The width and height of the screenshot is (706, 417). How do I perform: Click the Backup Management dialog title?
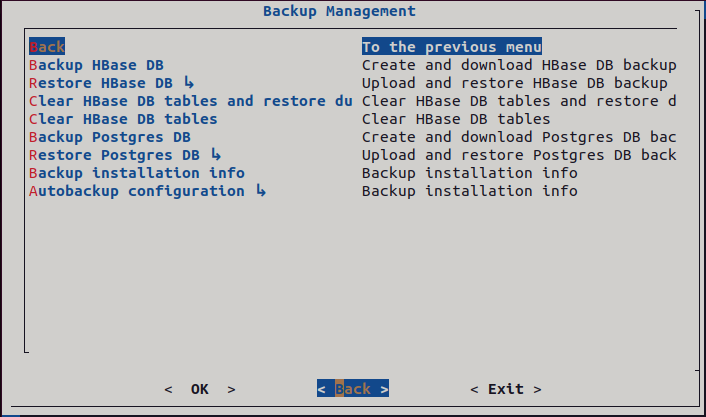pyautogui.click(x=339, y=11)
